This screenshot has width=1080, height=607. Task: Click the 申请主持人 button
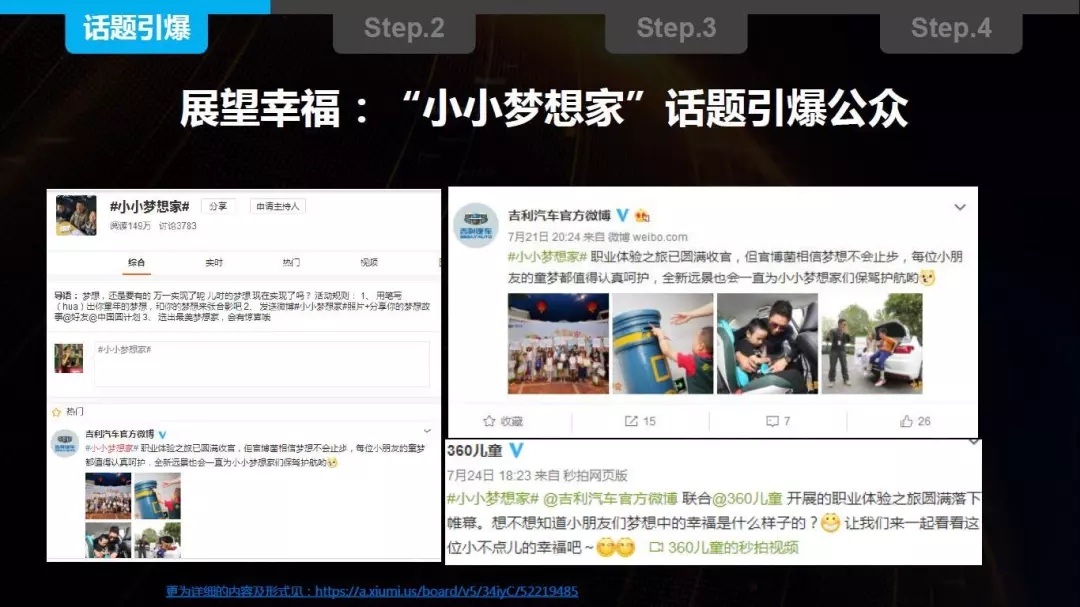279,206
